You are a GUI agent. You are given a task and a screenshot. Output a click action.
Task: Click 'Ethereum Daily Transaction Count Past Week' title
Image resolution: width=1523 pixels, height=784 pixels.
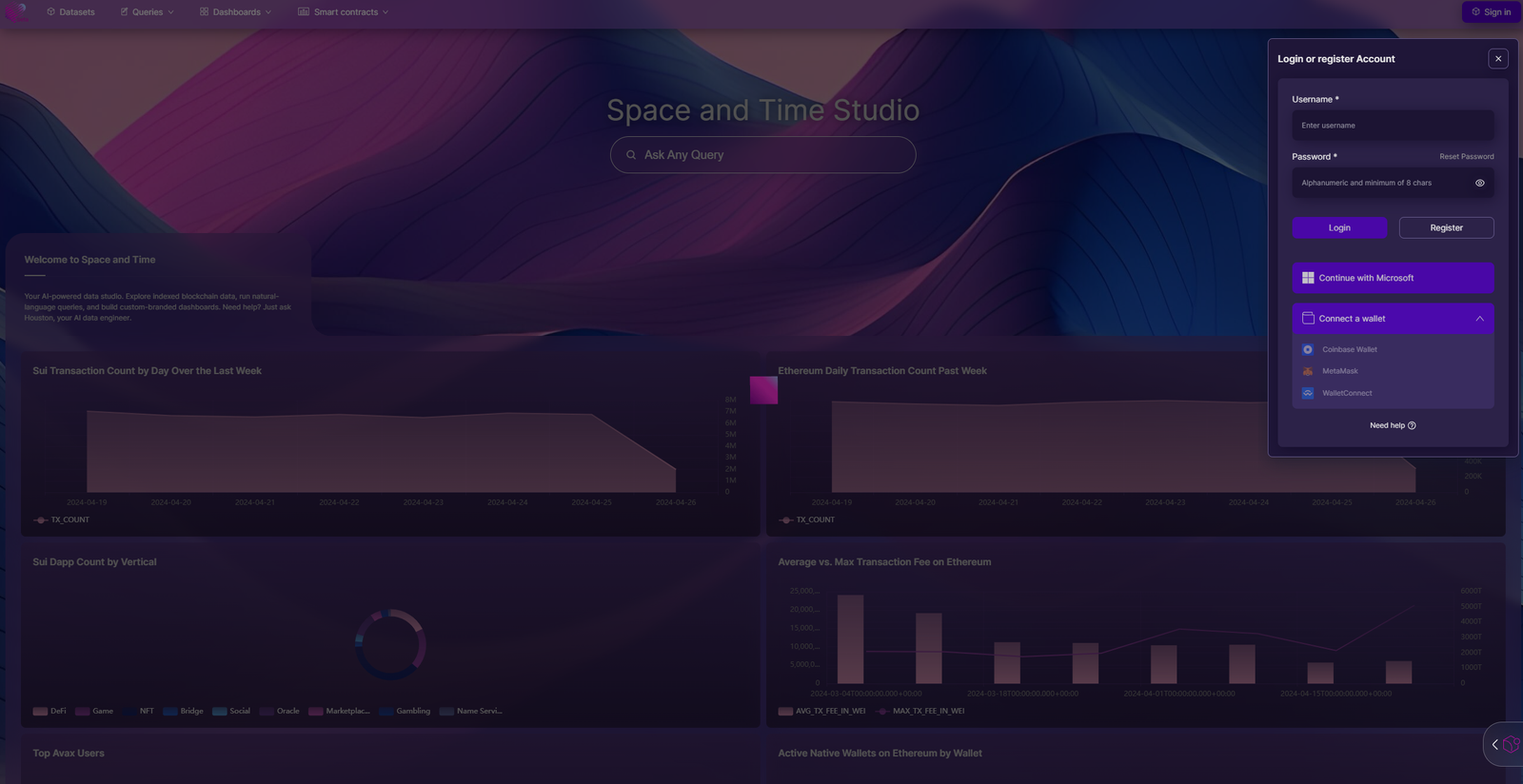click(882, 371)
